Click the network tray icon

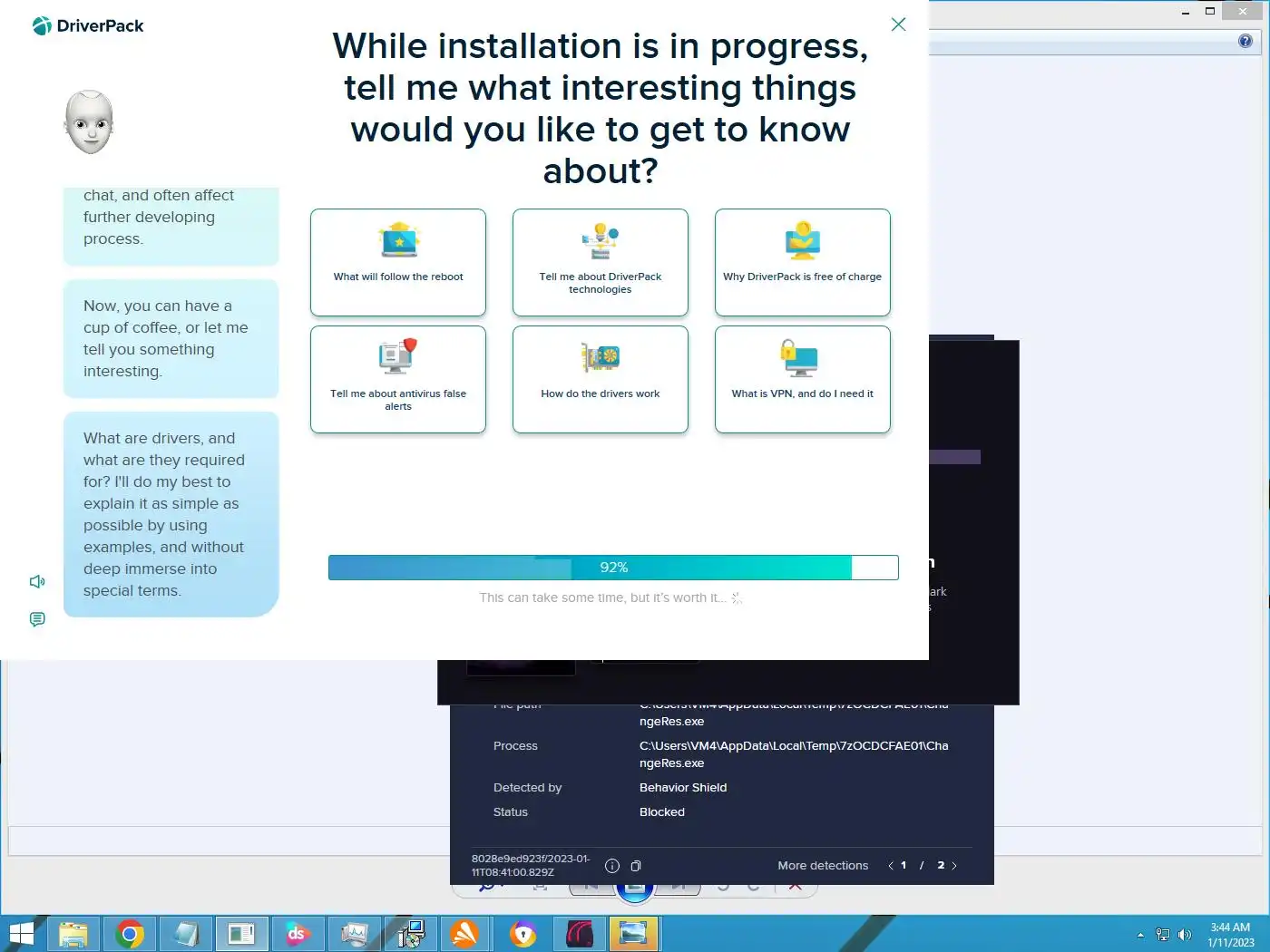1163,935
